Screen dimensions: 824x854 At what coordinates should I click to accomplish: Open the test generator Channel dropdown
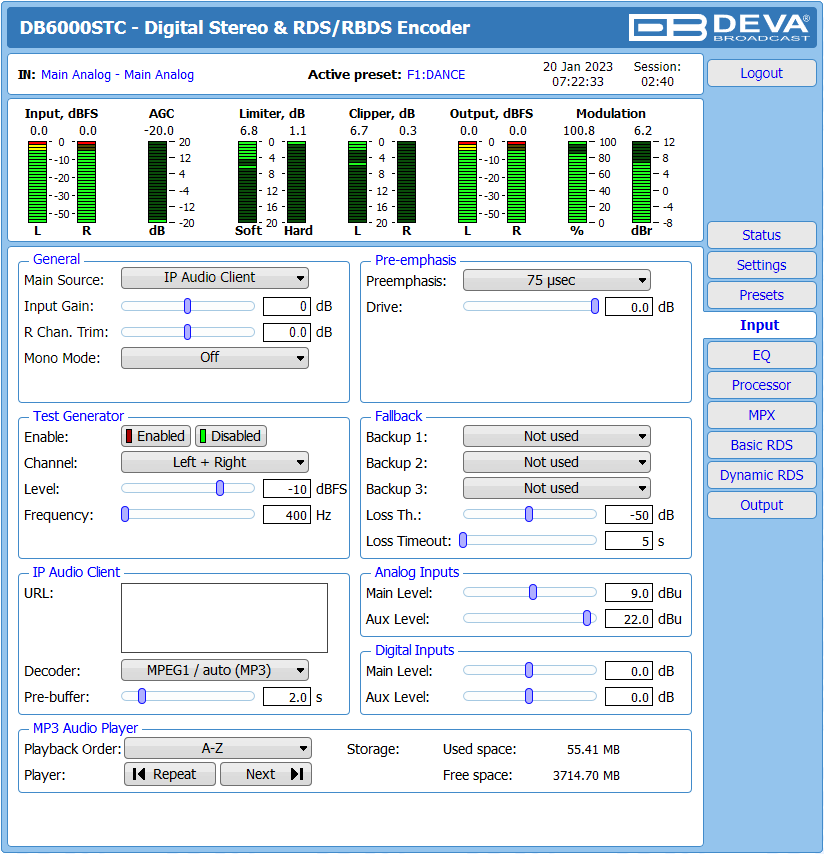(x=215, y=462)
